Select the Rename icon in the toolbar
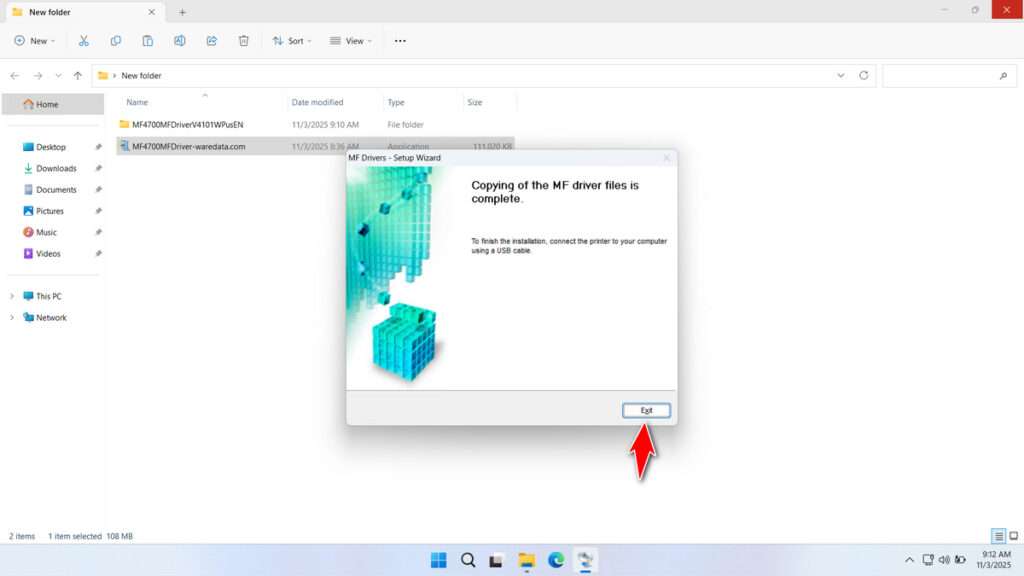This screenshot has height=576, width=1024. (x=180, y=40)
